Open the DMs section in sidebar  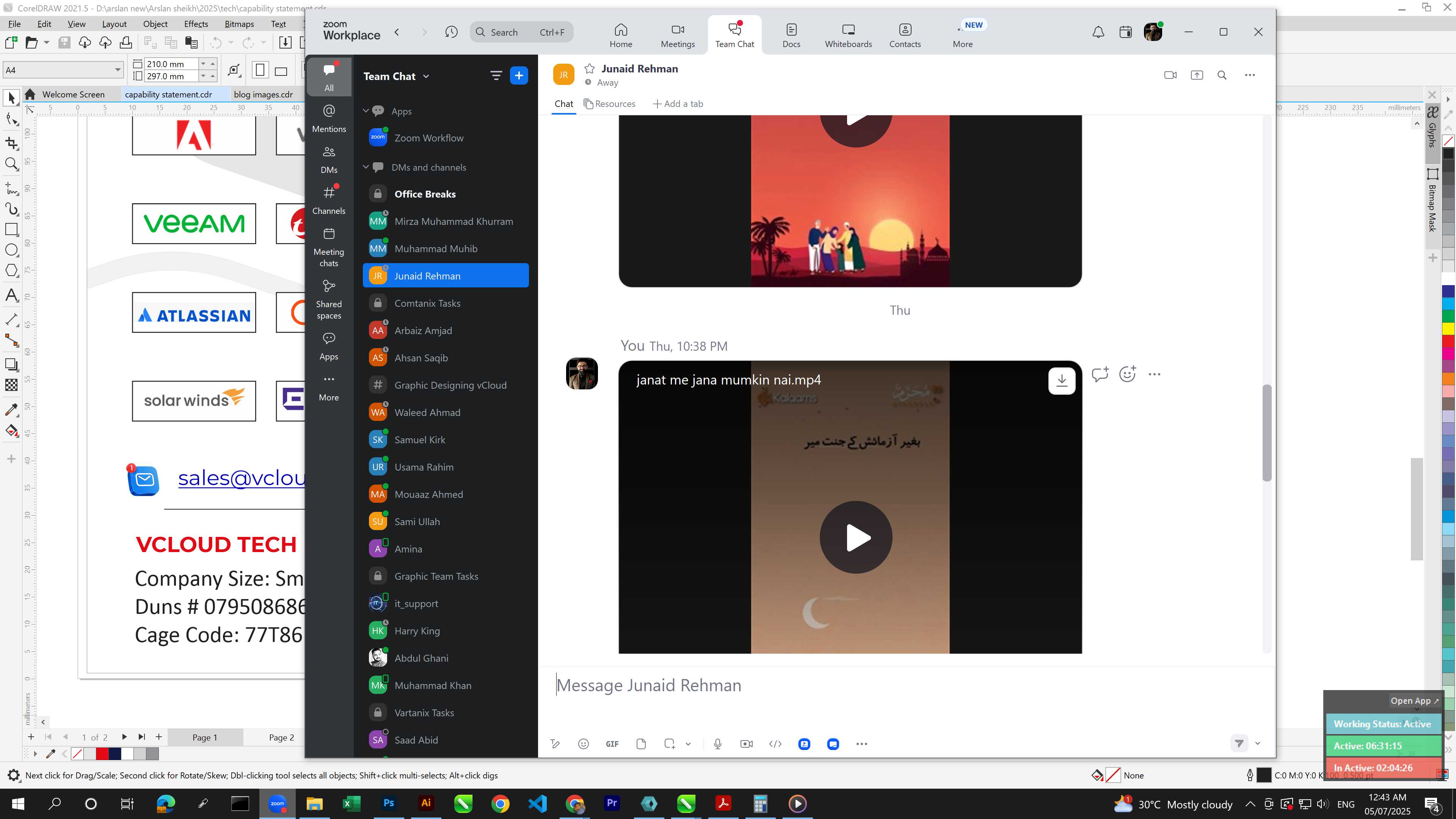coord(329,160)
